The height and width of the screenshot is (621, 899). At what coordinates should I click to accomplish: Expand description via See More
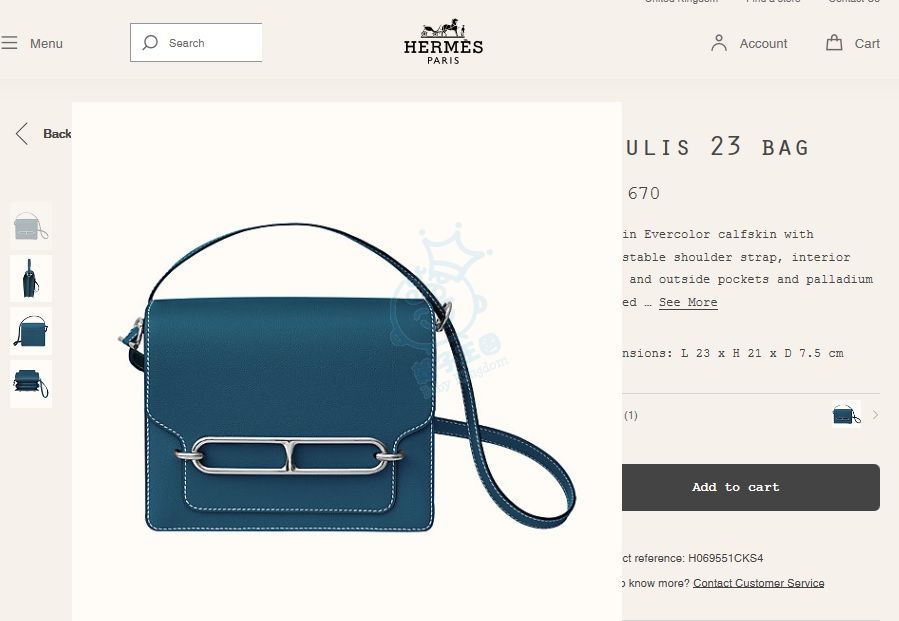(688, 302)
